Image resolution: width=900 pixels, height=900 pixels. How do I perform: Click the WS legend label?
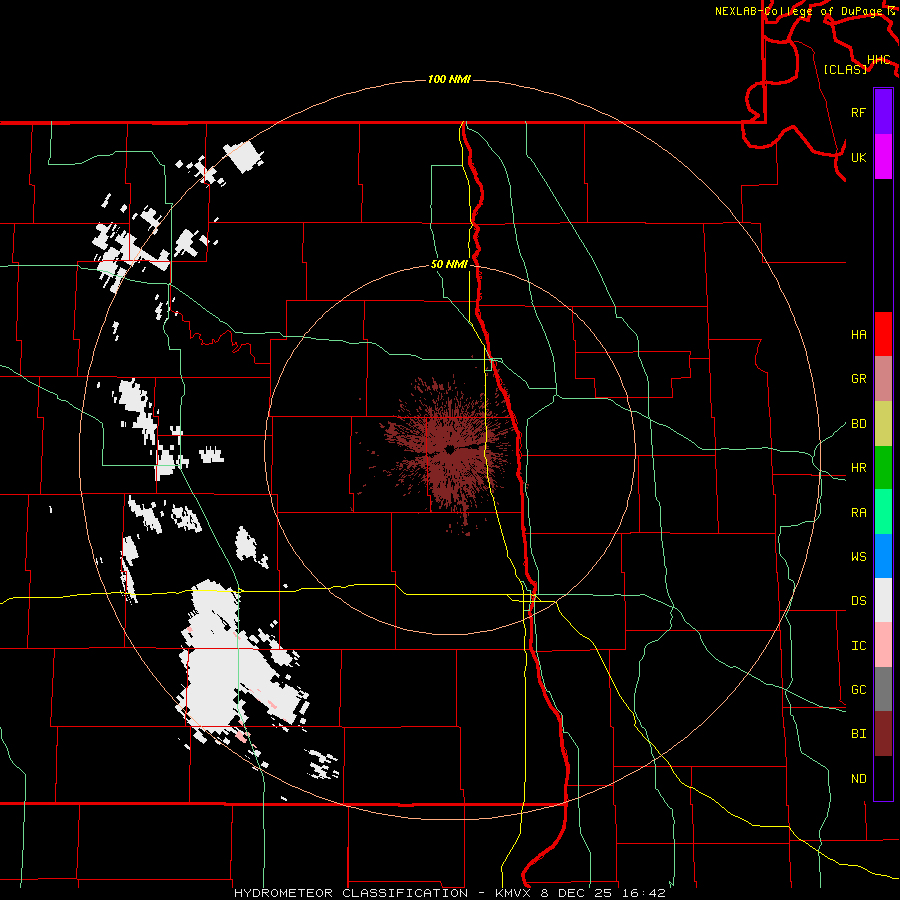[858, 557]
